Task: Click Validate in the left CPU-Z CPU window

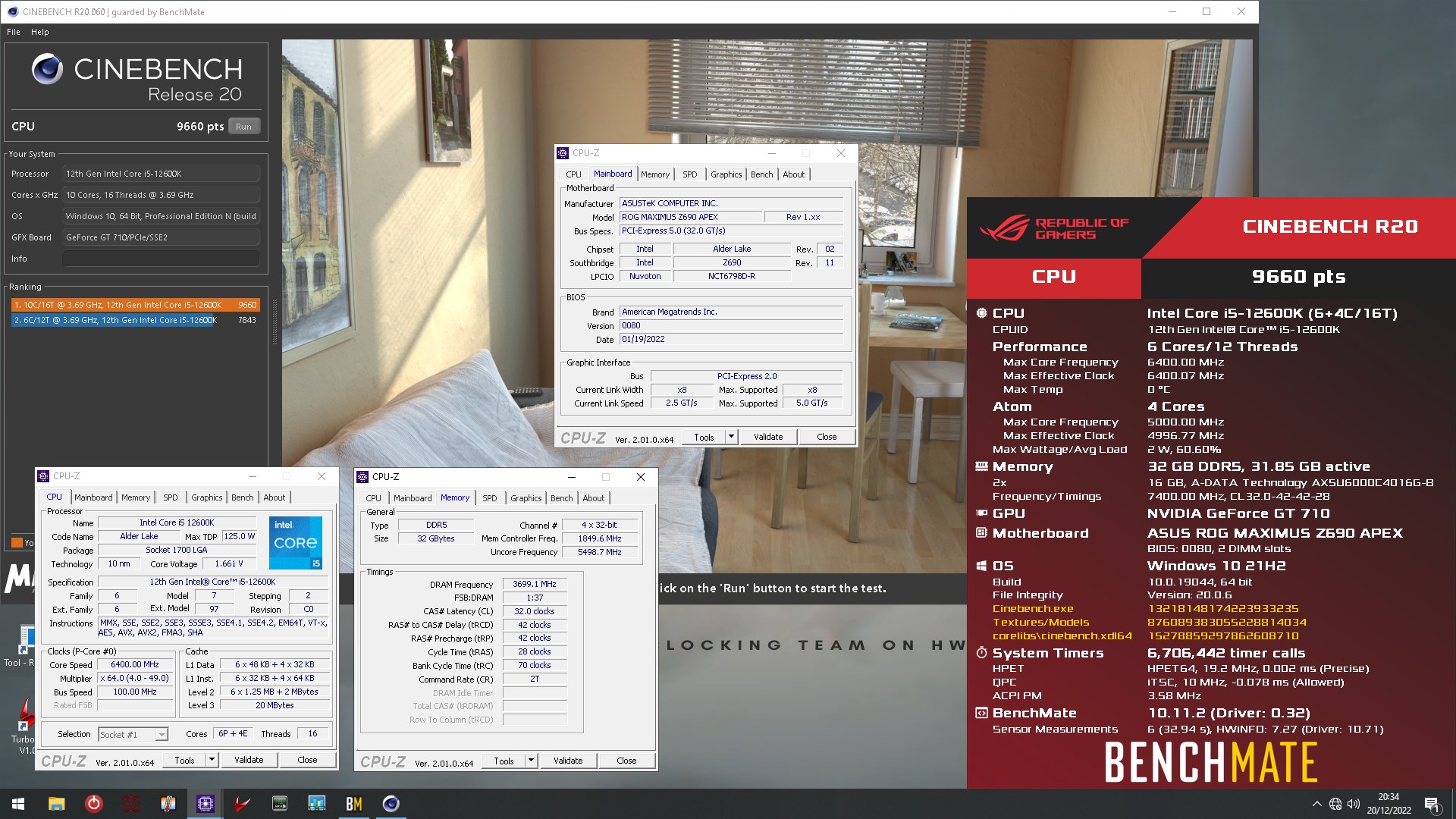Action: (x=249, y=760)
